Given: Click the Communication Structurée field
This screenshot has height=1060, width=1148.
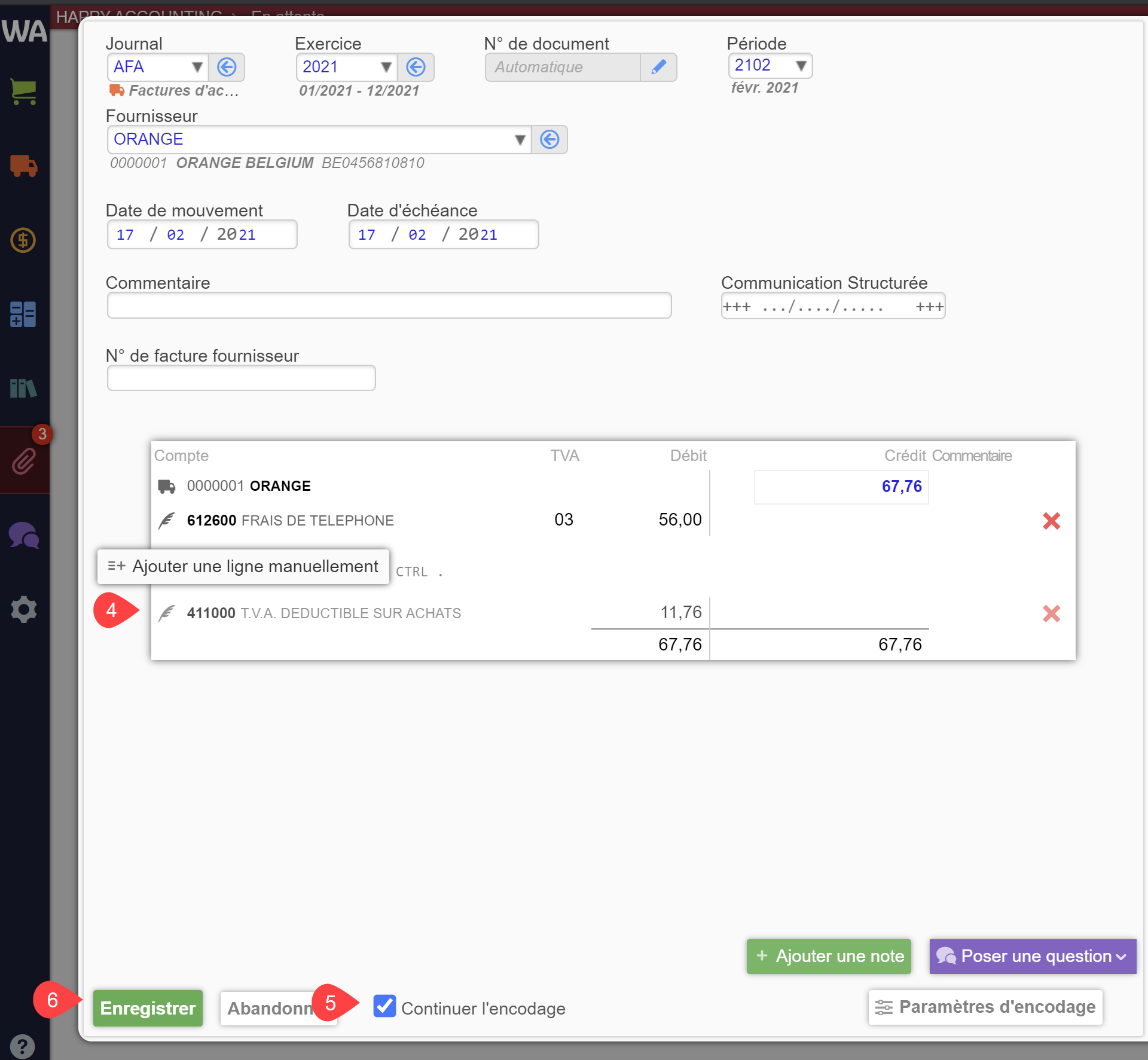Looking at the screenshot, I should click(833, 306).
